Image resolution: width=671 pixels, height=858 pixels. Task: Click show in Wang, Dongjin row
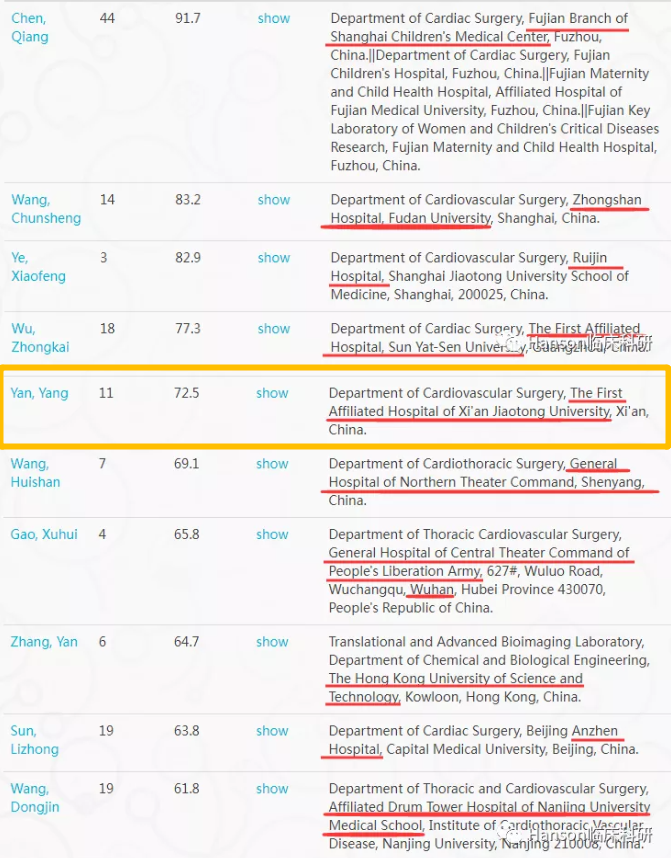[x=272, y=789]
